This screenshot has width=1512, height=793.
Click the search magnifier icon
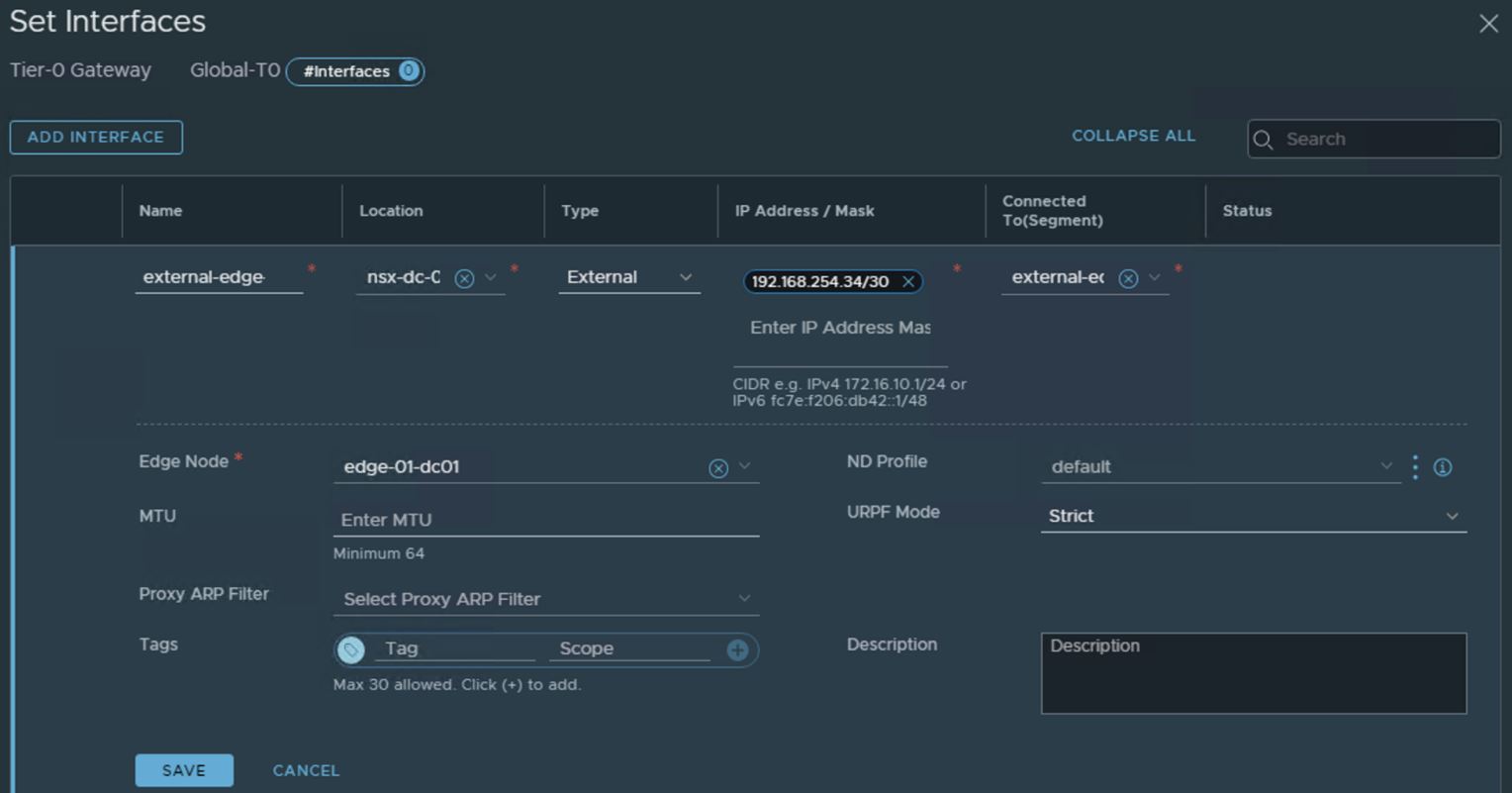1263,140
